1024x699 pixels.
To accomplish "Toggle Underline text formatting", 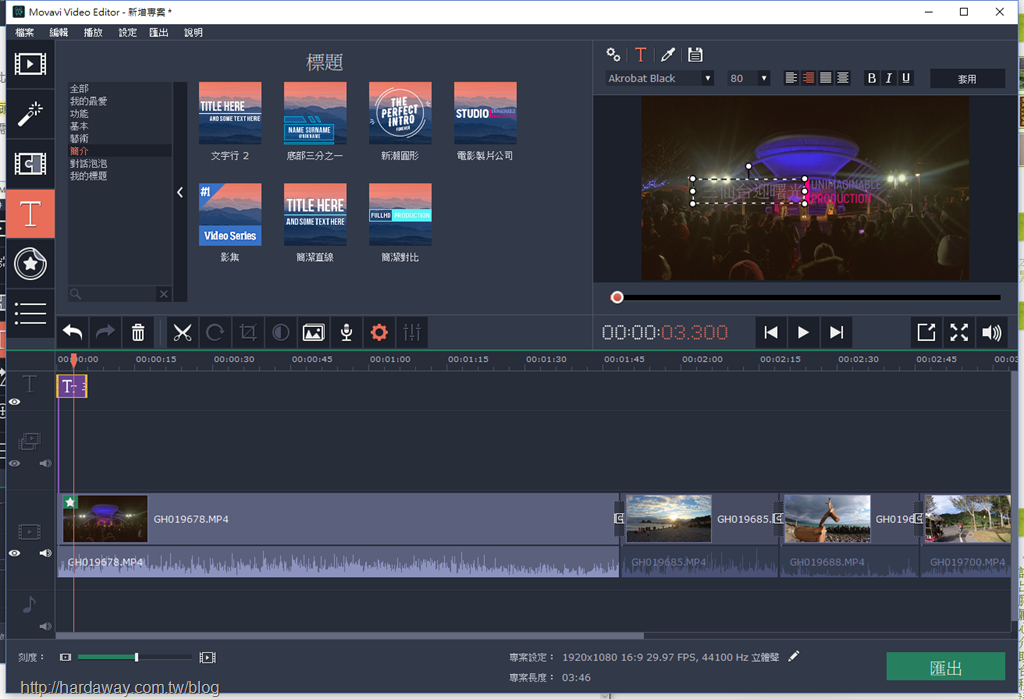I will coord(906,78).
